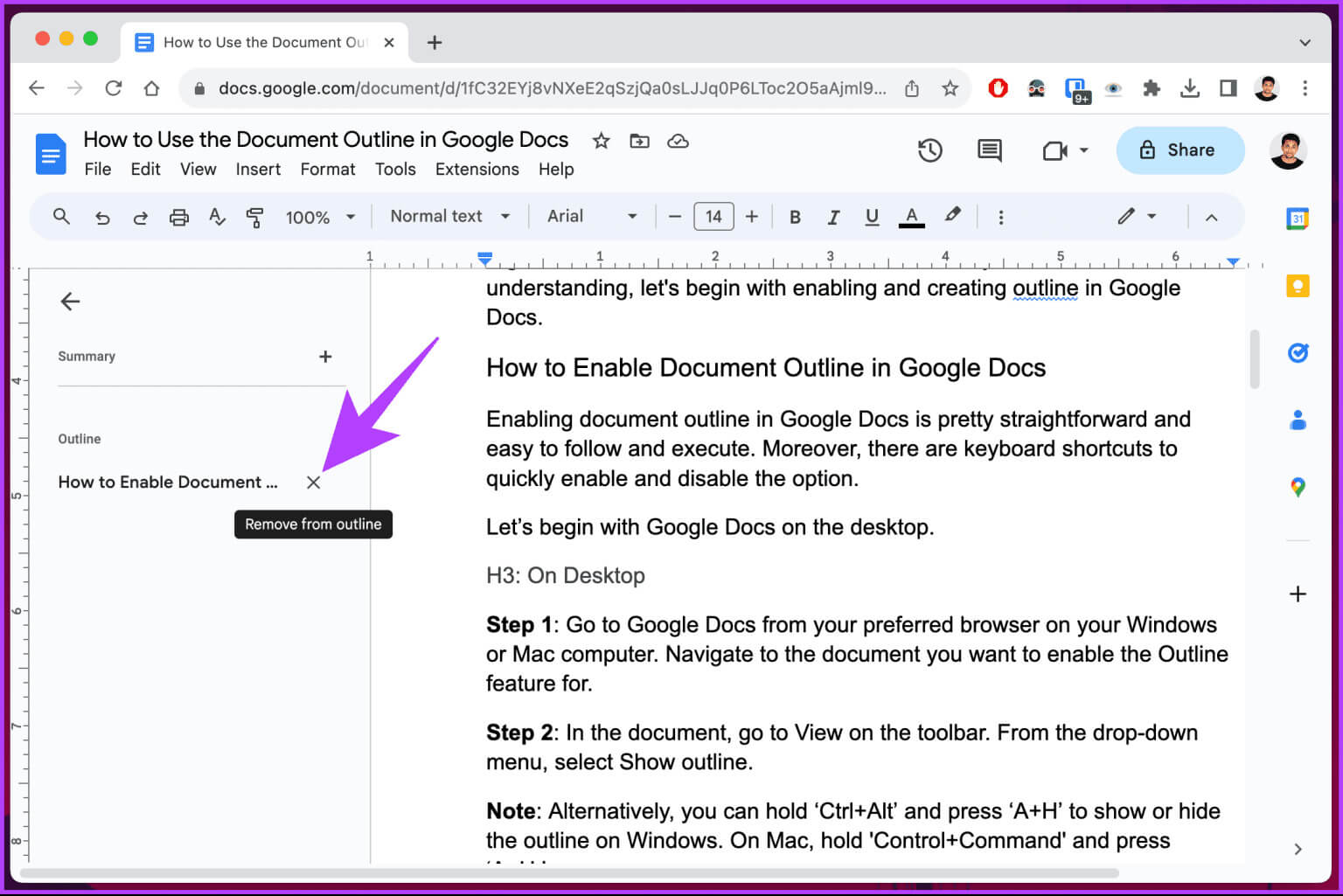Open version history clock icon

click(929, 150)
